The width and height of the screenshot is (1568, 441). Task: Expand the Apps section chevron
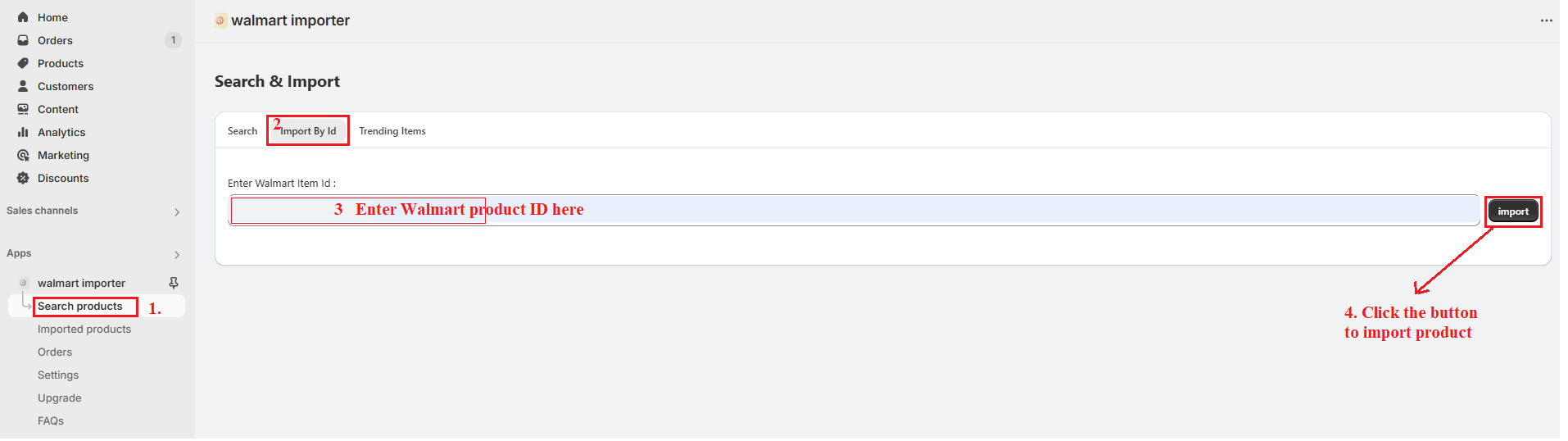(177, 255)
